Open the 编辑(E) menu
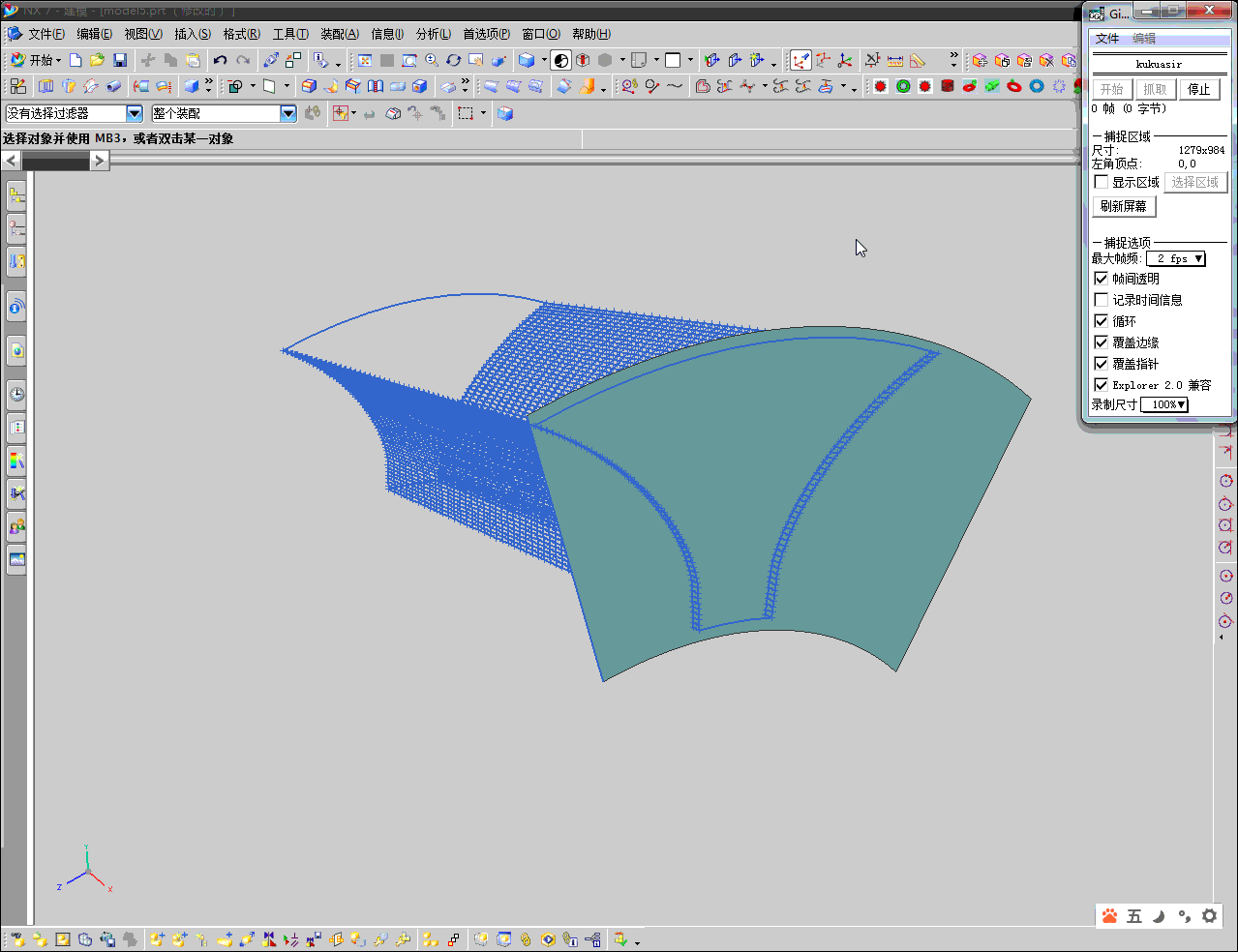The image size is (1238, 952). 94,34
